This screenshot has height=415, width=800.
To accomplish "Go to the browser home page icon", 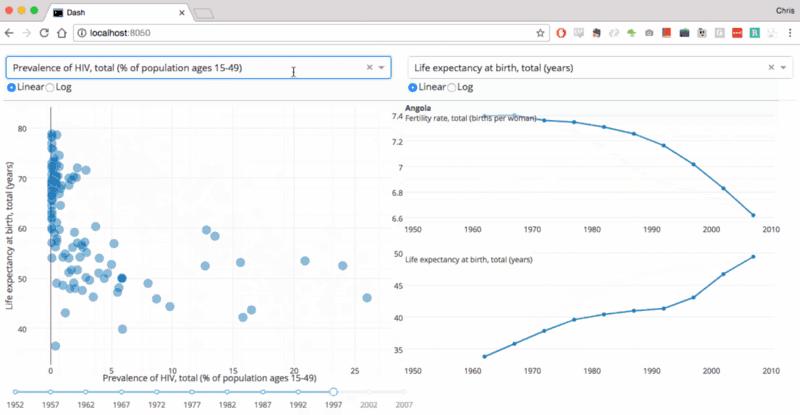I will coord(62,33).
